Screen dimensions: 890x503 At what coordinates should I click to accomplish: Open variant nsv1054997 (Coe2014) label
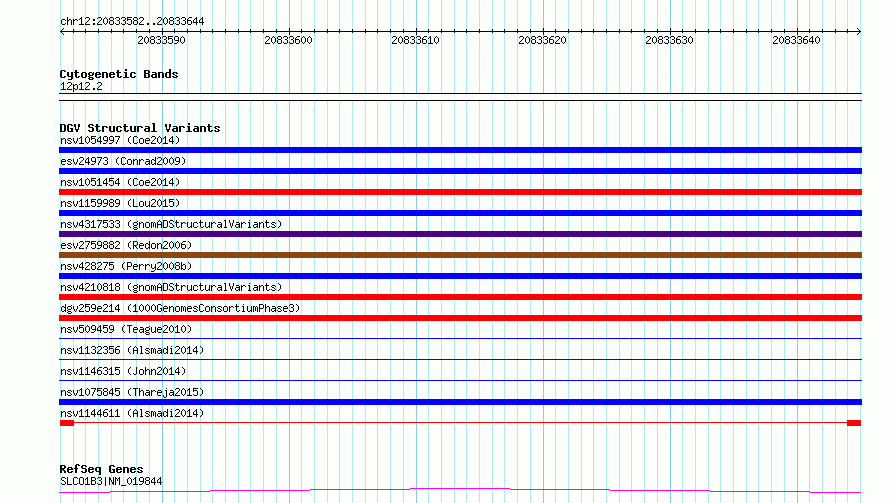120,140
